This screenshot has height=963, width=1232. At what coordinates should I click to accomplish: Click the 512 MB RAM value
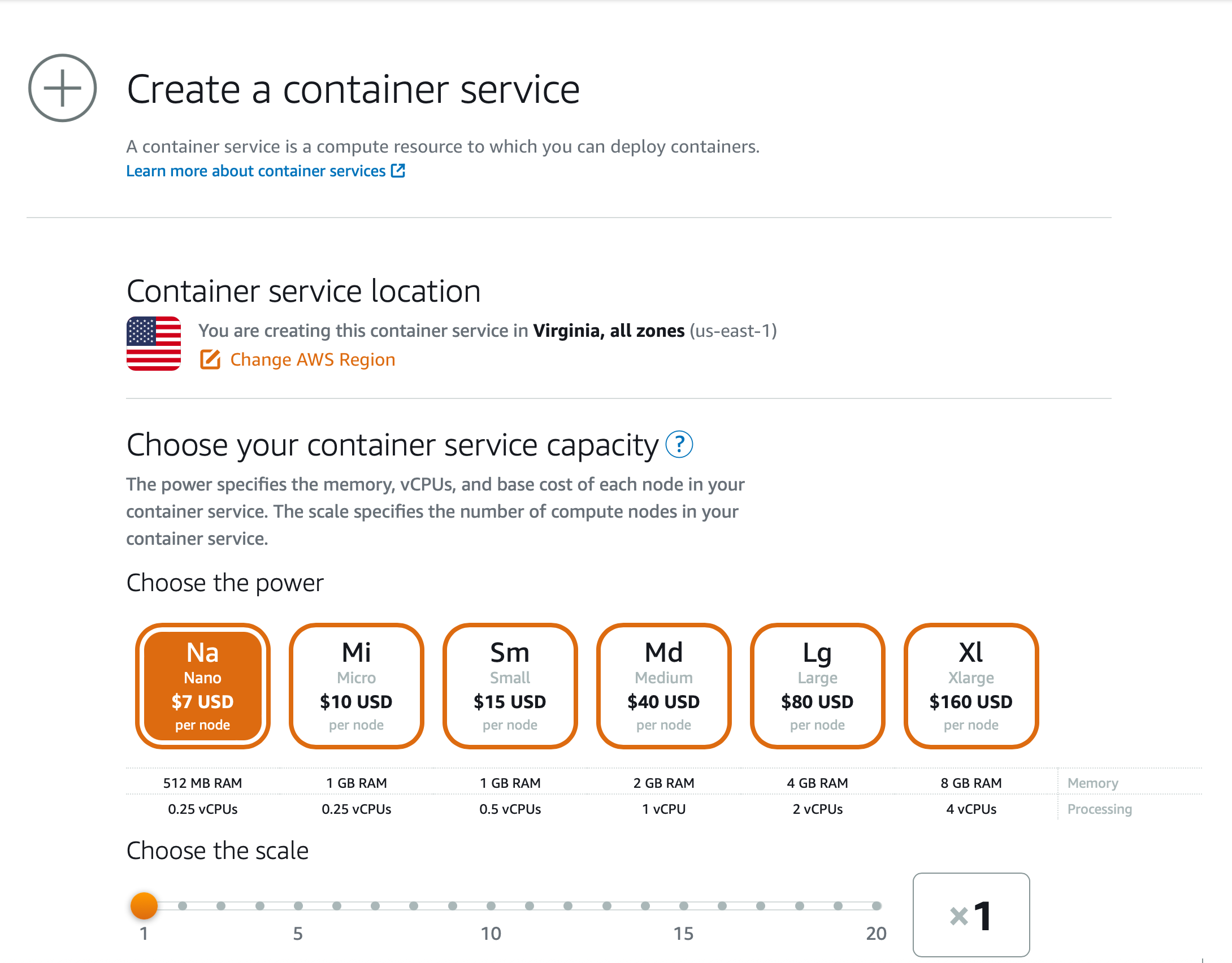203,783
